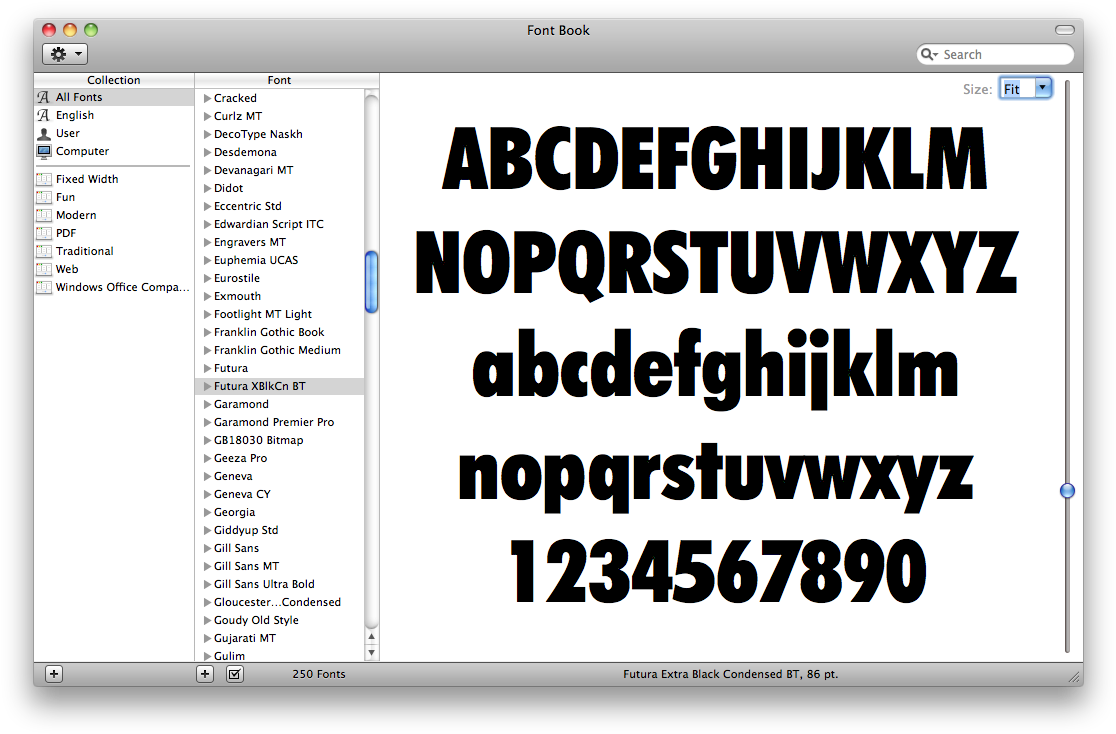Screen dimensions: 1116x734
Task: Click the Modern collection icon
Action: tap(44, 215)
